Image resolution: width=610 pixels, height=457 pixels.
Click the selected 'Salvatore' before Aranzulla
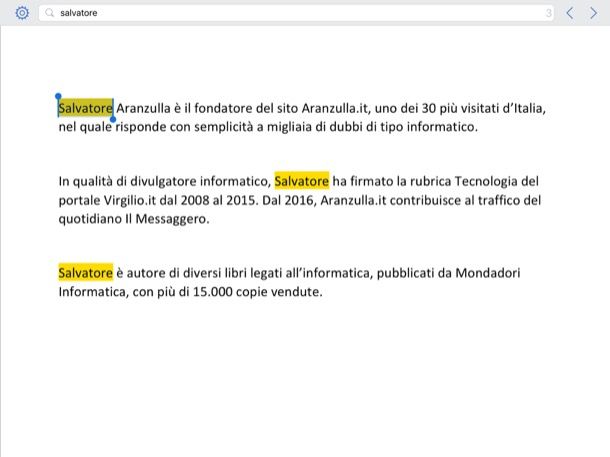(x=86, y=108)
